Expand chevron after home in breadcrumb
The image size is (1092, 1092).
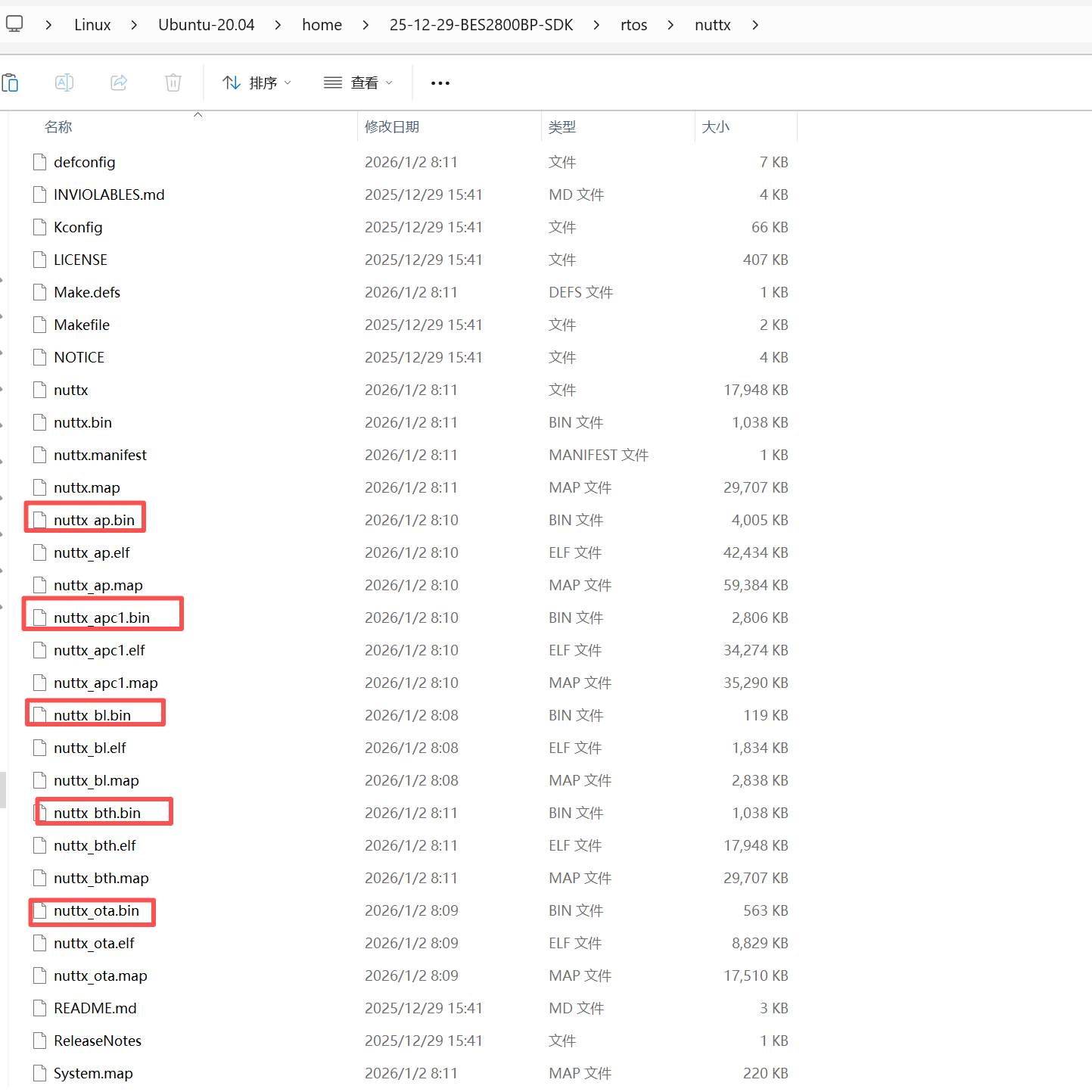tap(366, 25)
